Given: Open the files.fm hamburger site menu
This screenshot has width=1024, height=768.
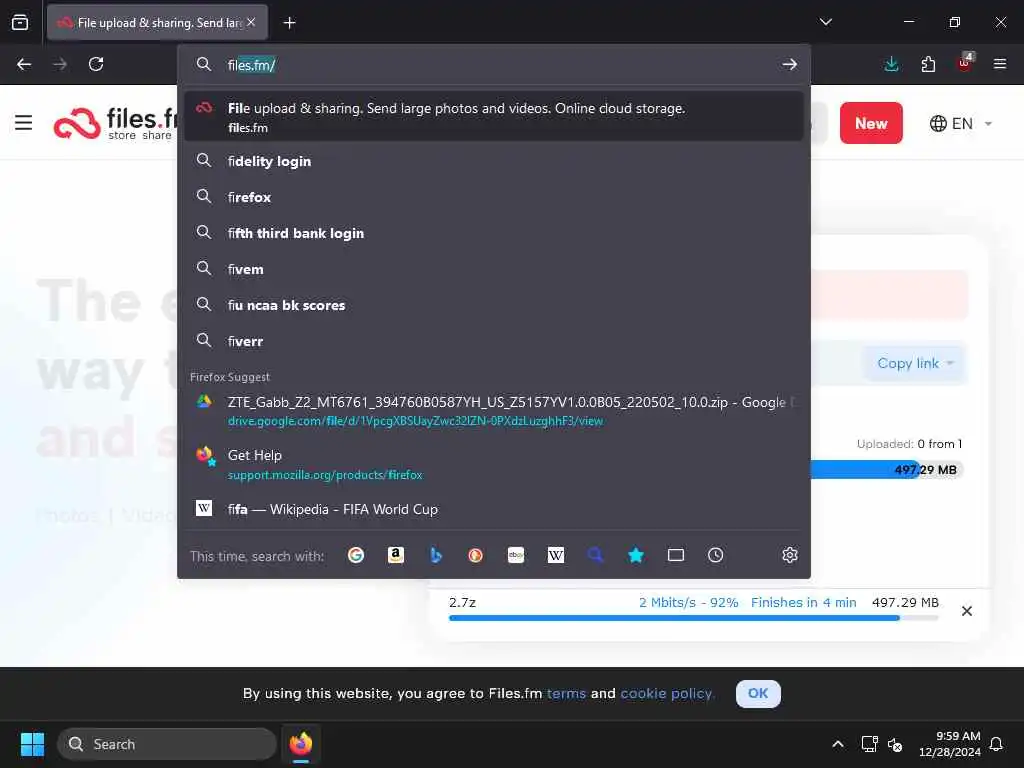Looking at the screenshot, I should pos(24,123).
